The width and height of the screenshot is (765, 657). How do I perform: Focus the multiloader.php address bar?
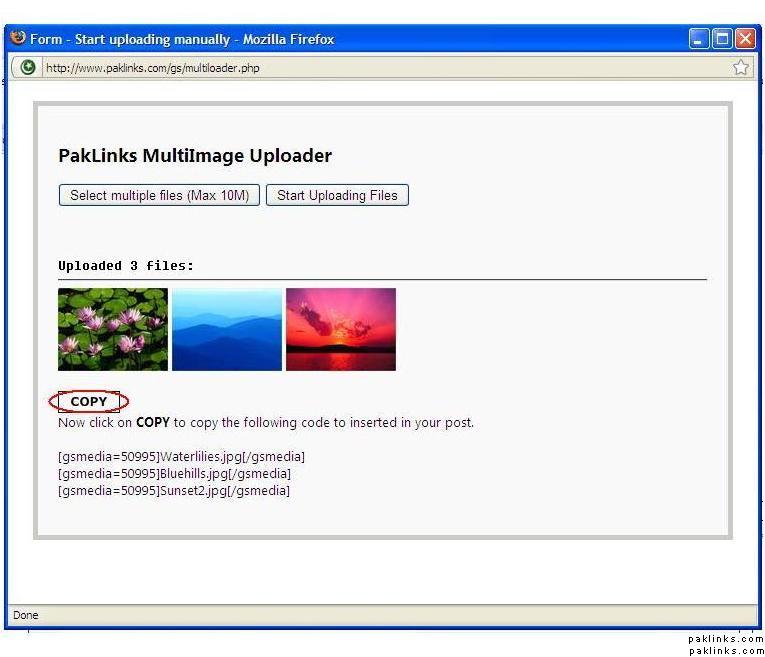point(380,68)
